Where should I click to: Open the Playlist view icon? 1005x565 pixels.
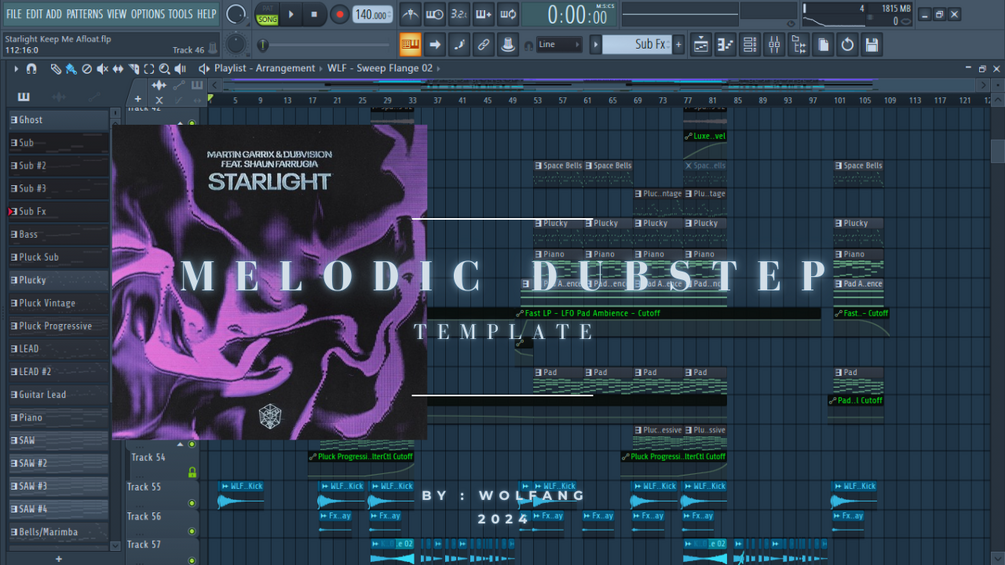click(x=701, y=45)
